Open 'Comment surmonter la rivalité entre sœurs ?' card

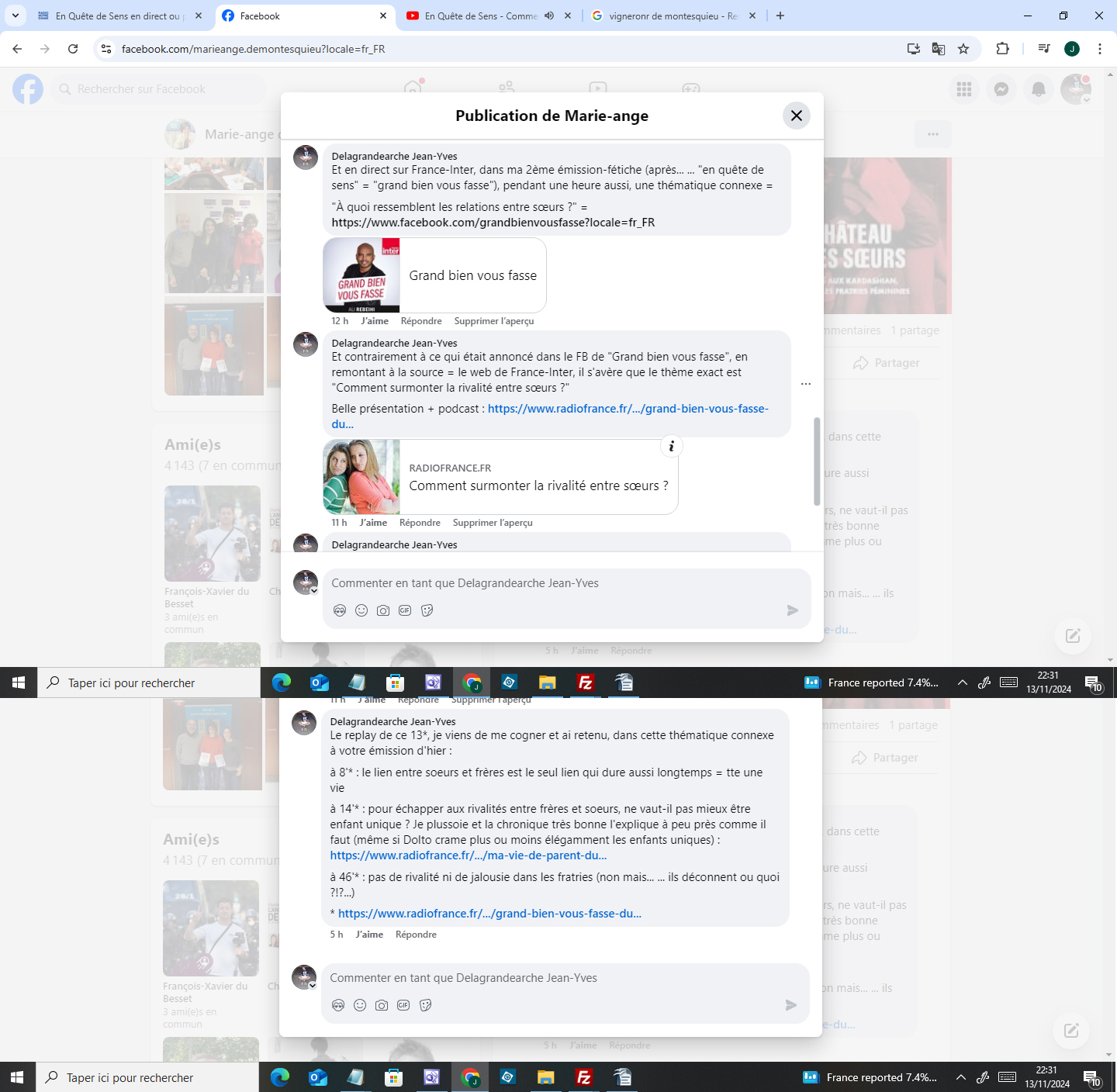tap(500, 477)
